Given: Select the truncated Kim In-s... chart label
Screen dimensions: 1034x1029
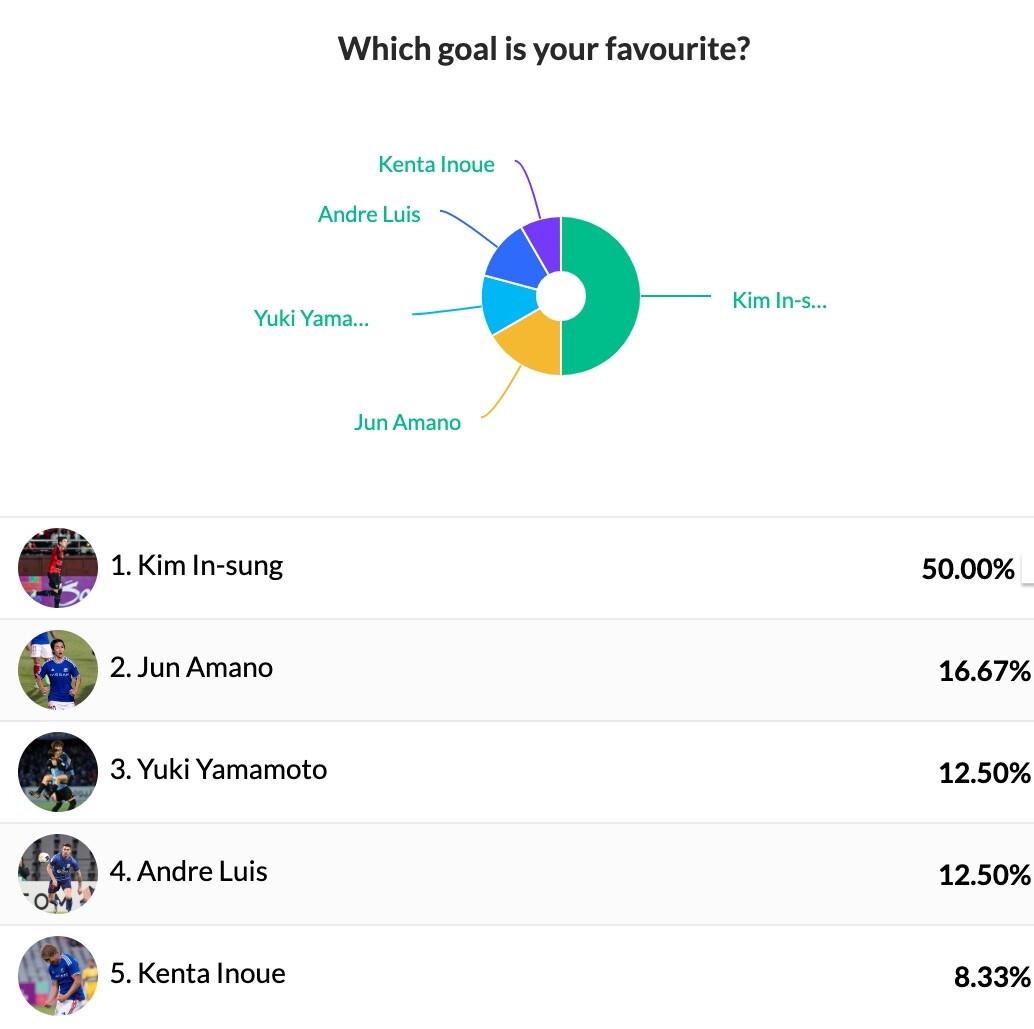Looking at the screenshot, I should click(x=779, y=300).
